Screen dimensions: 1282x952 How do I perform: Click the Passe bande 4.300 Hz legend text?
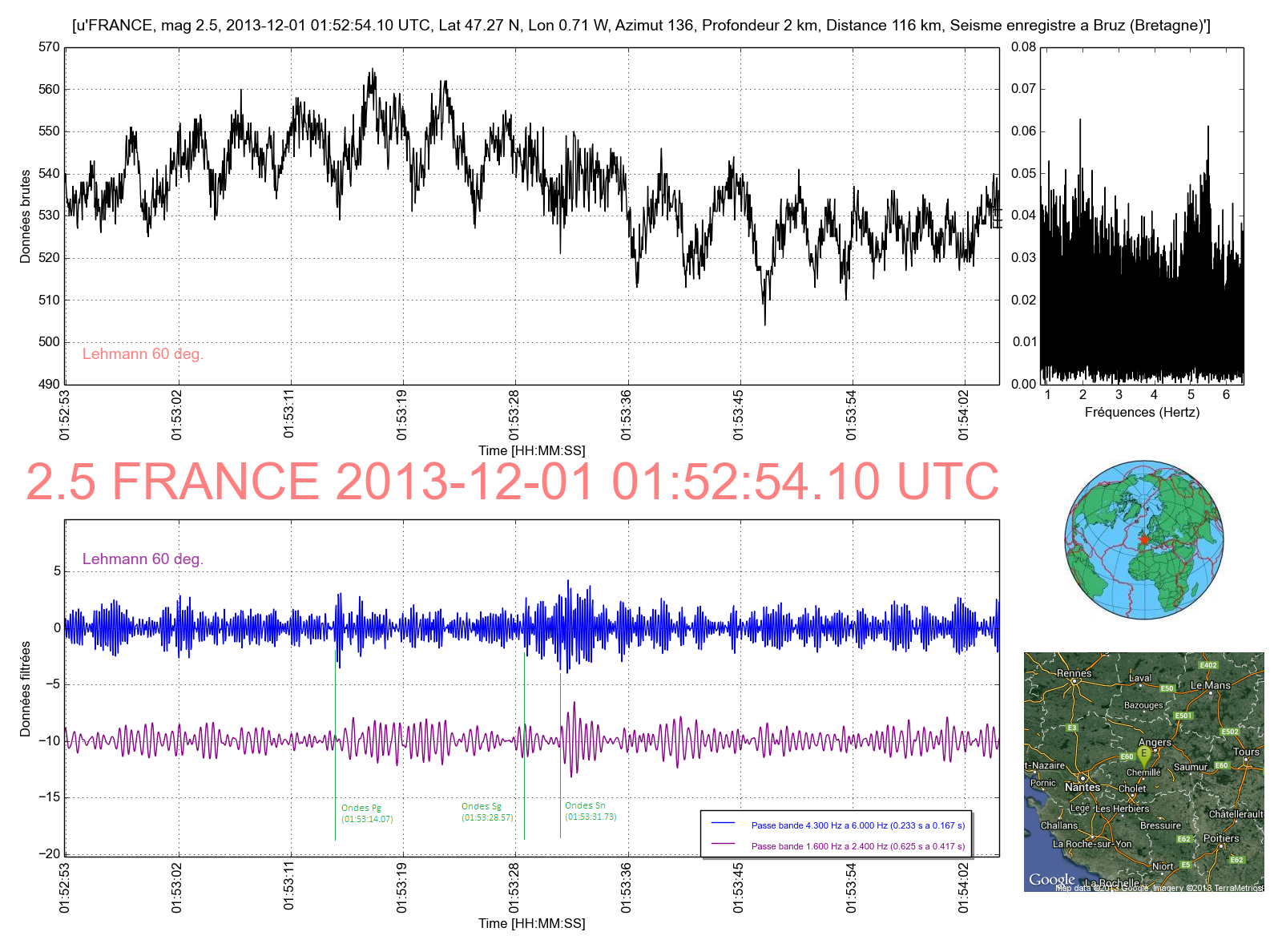pos(857,825)
